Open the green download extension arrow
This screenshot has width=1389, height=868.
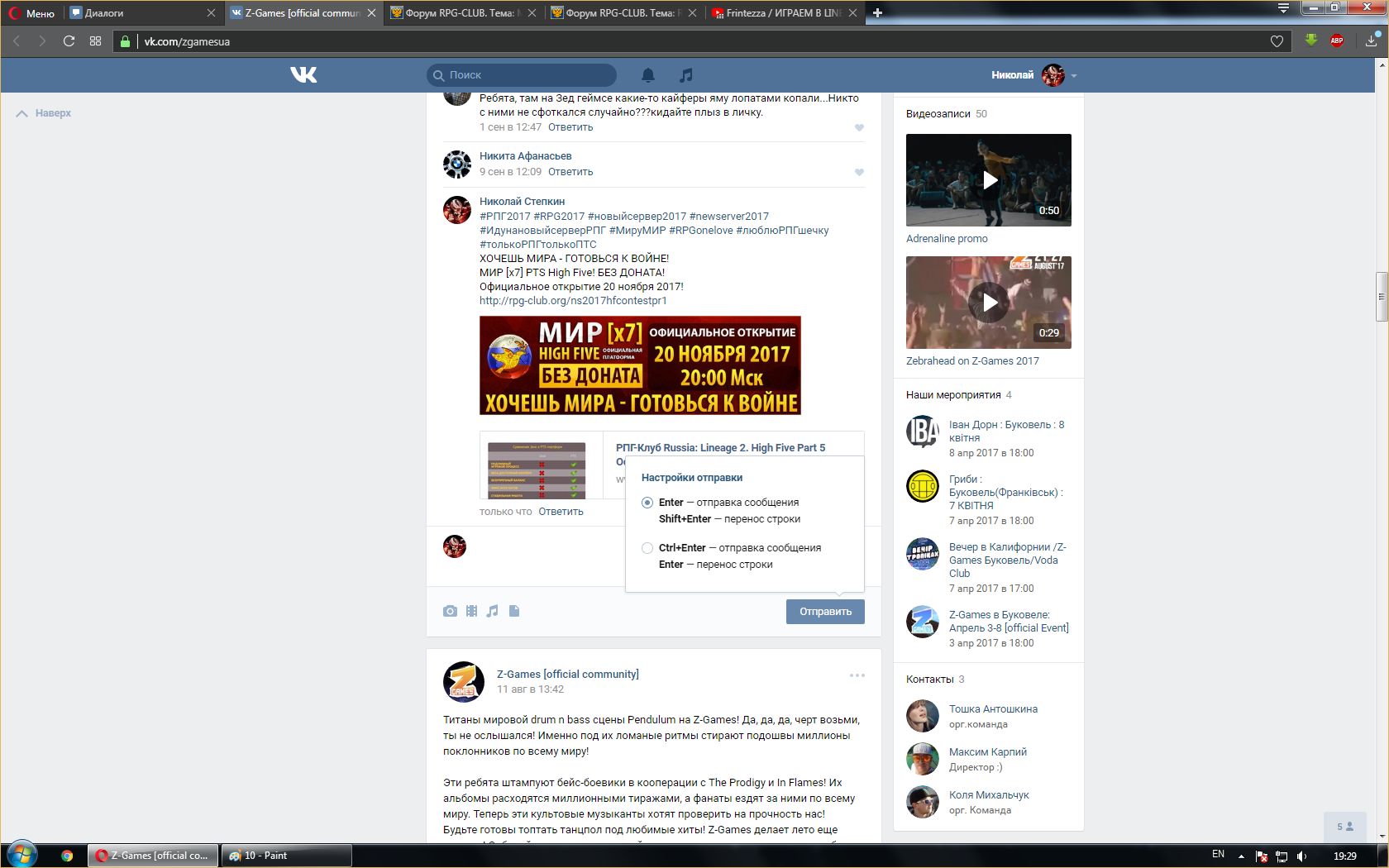pos(1311,41)
